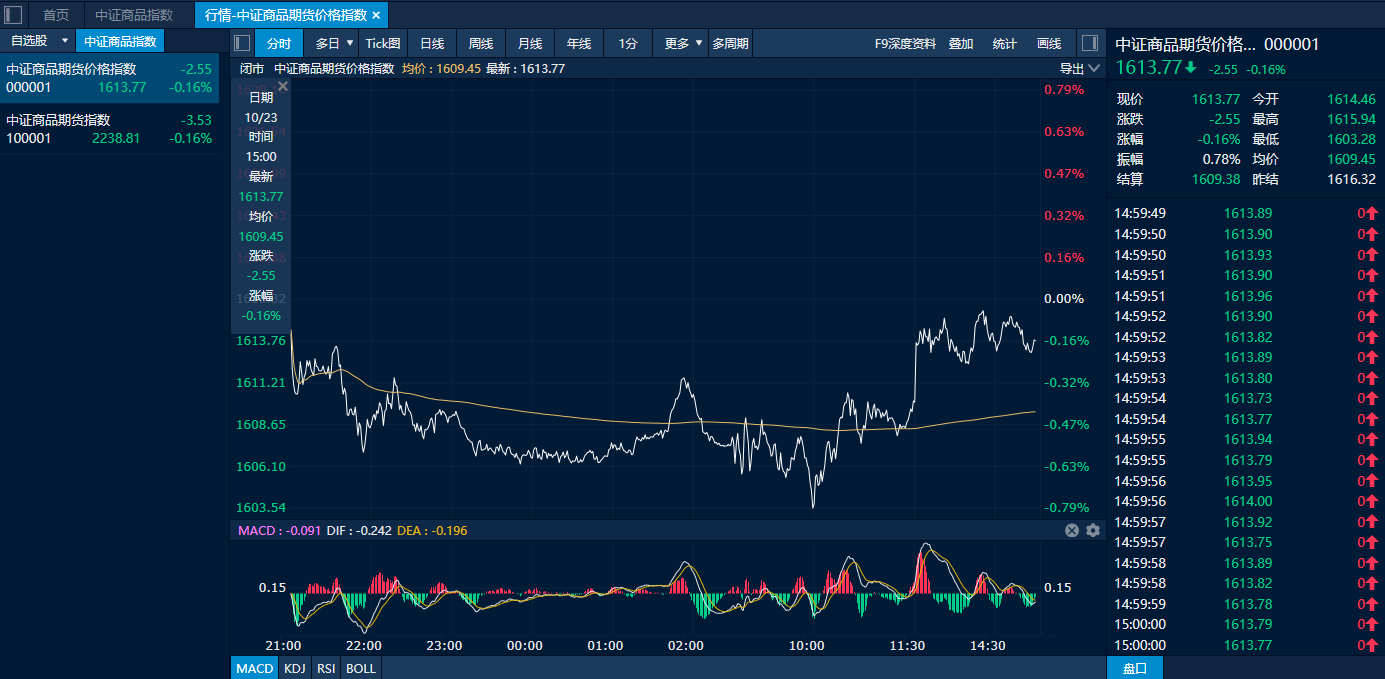This screenshot has width=1385, height=679.
Task: Click the 昨结 value 1616.32
Action: (x=1352, y=179)
